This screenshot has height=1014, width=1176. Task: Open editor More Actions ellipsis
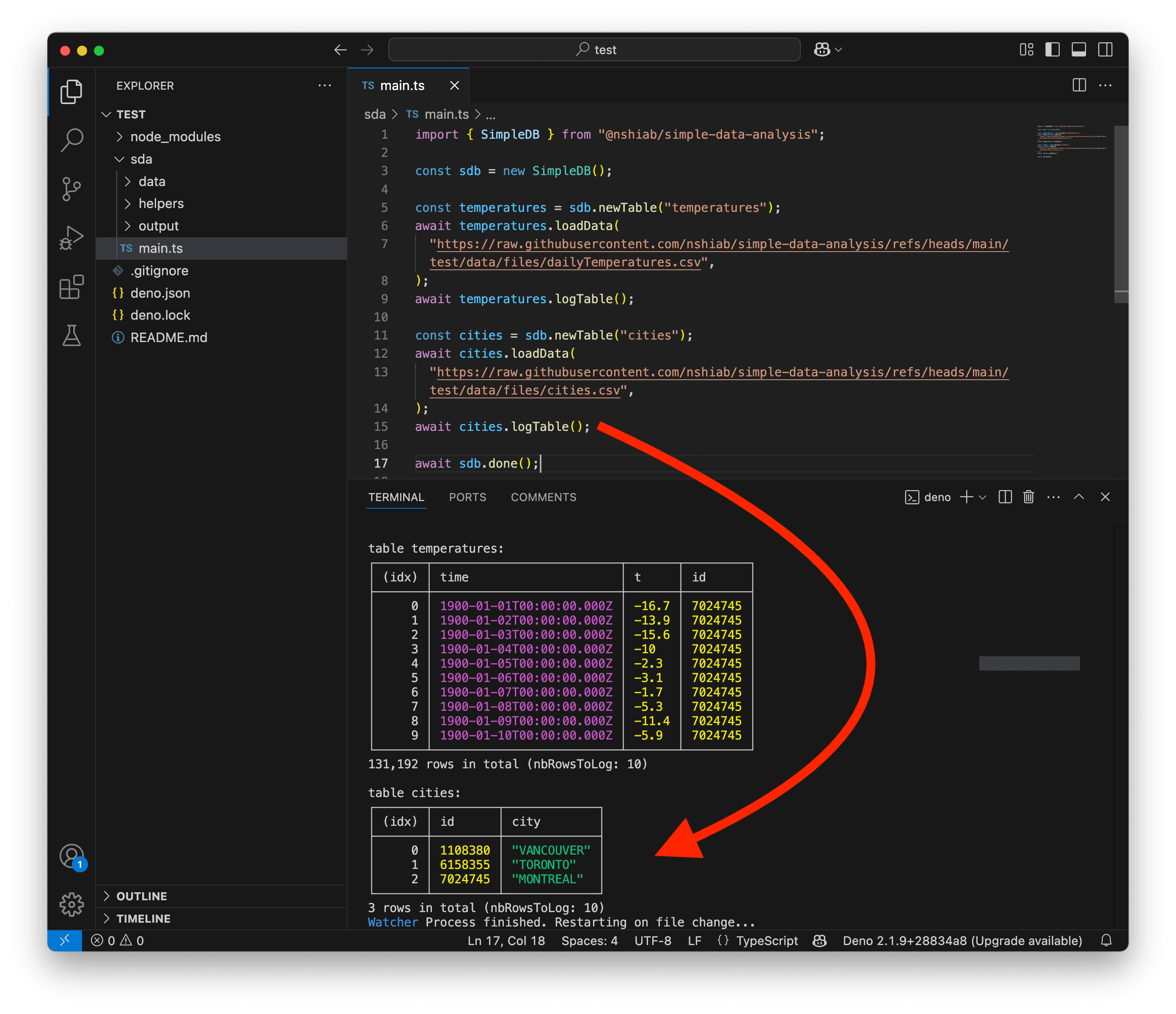(x=1105, y=85)
